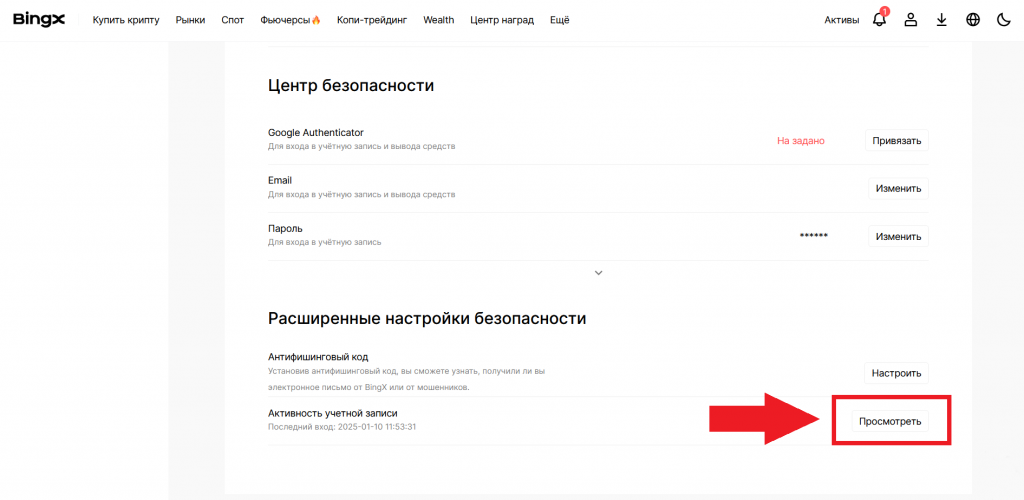Viewport: 1024px width, 500px height.
Task: Toggle dark mode moon icon
Action: click(1004, 20)
